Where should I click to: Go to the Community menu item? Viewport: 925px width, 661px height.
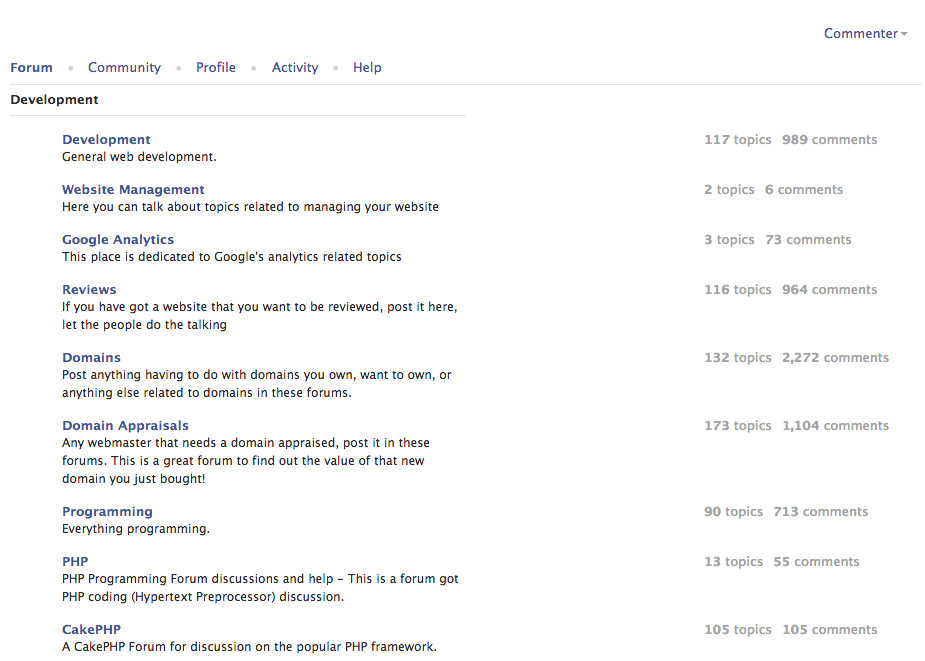(x=124, y=68)
